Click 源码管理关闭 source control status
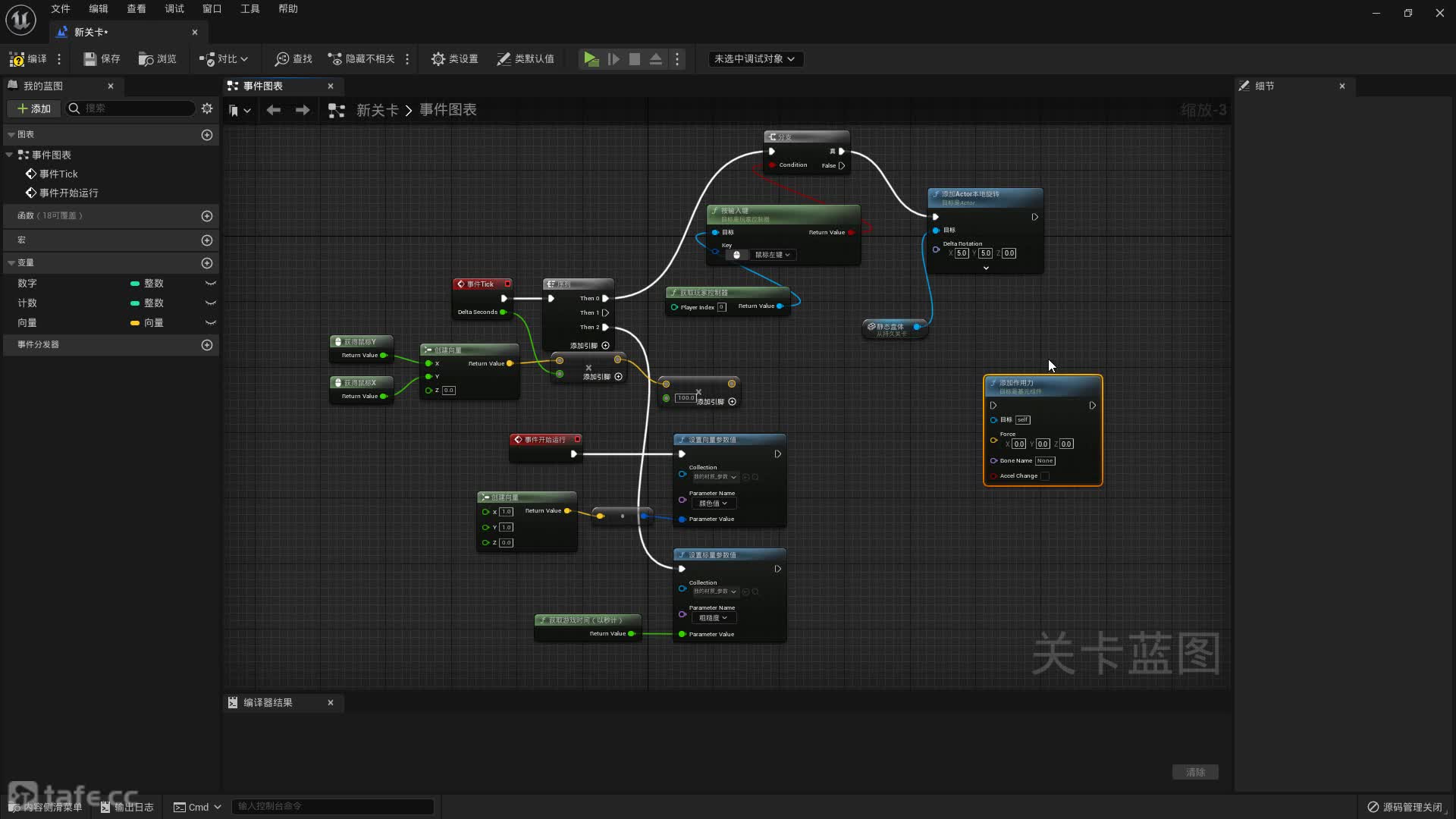 pos(1404,807)
